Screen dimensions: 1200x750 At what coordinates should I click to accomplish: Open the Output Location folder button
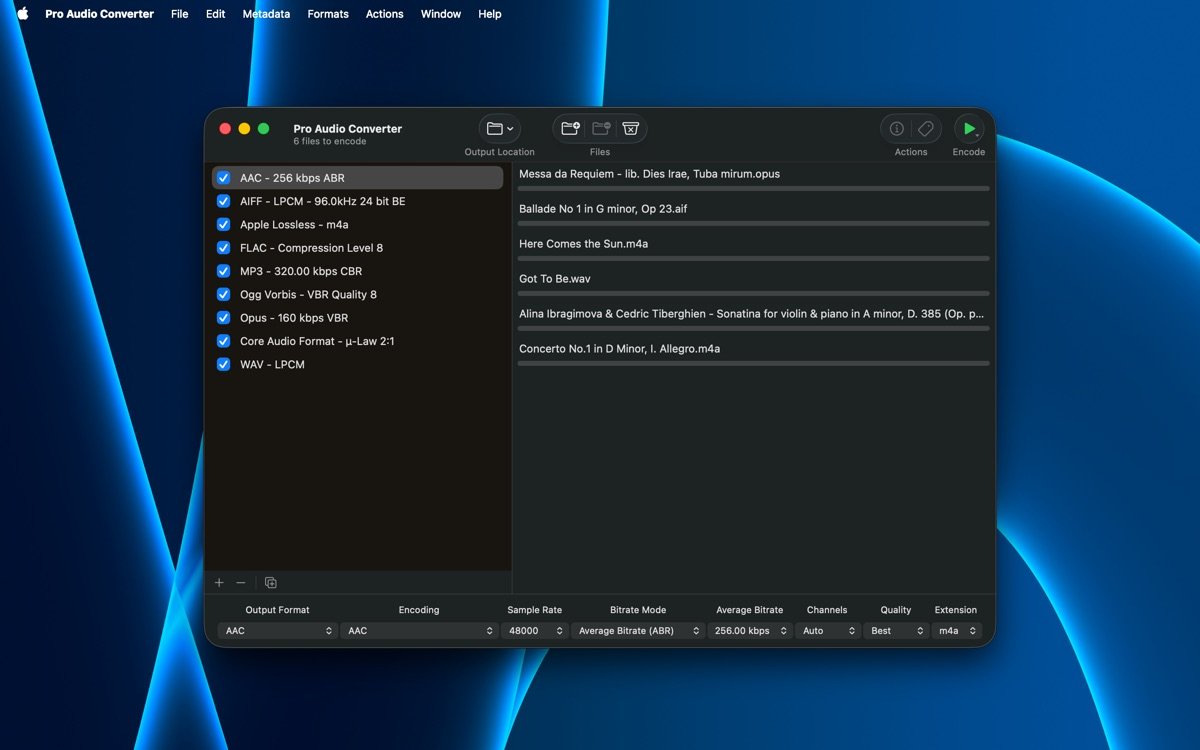[499, 129]
